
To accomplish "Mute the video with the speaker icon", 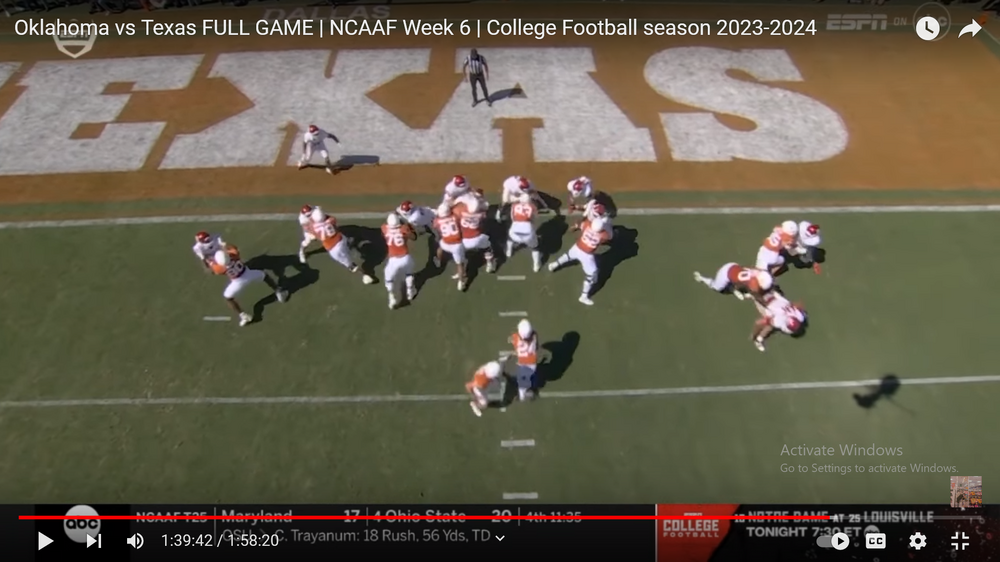I will click(x=135, y=541).
